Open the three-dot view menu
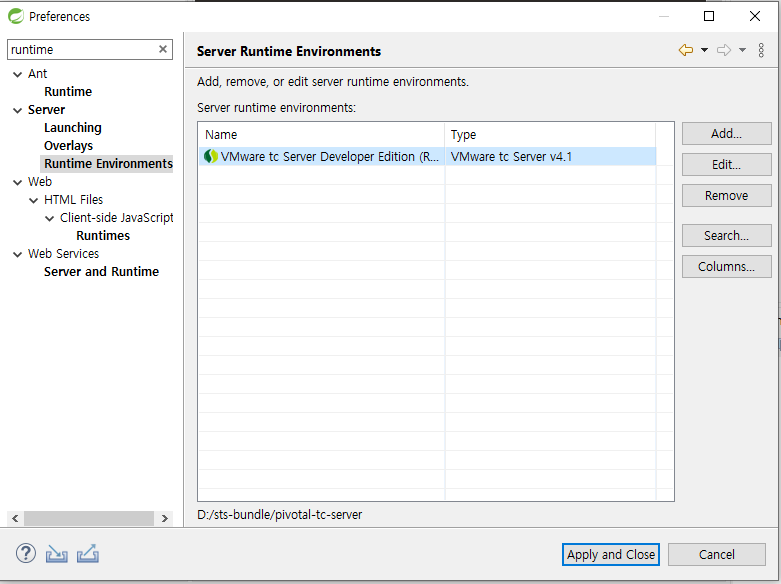 pos(761,50)
